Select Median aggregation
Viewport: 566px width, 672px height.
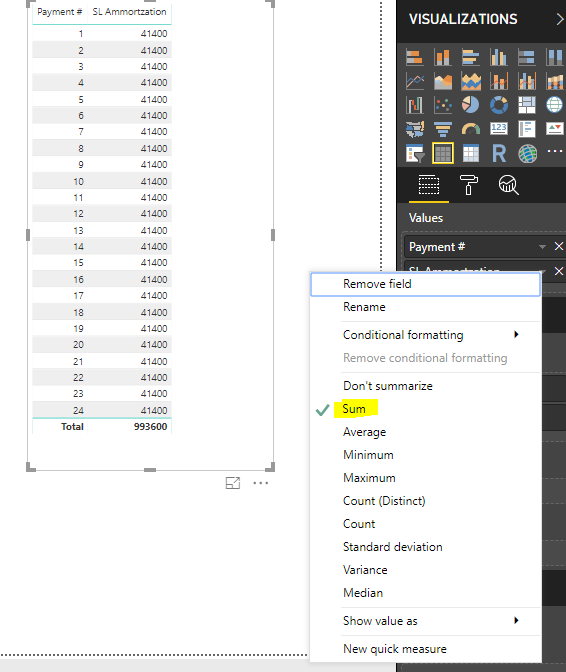click(425, 593)
